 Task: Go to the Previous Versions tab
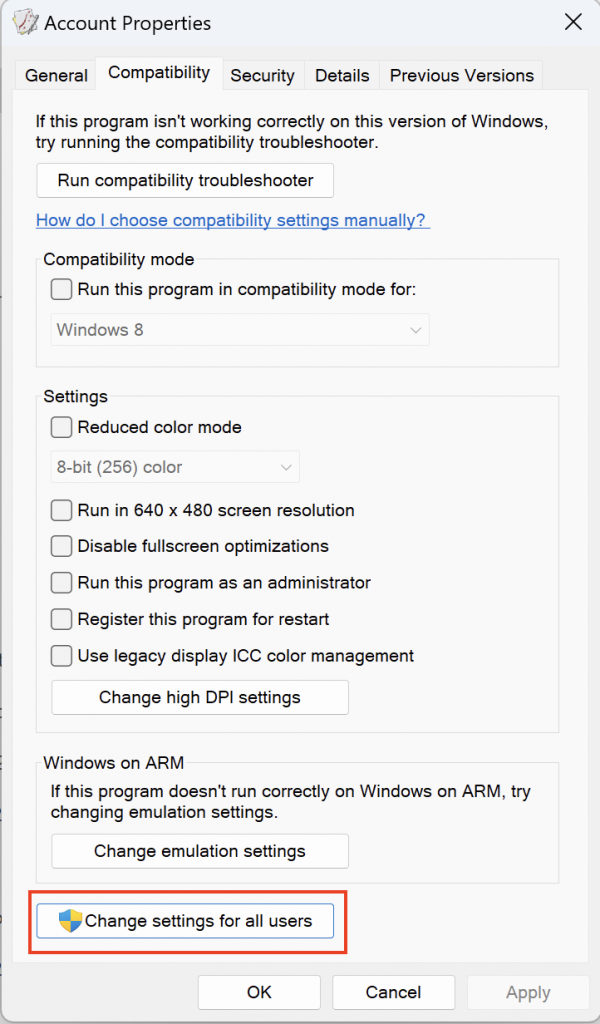(x=462, y=76)
